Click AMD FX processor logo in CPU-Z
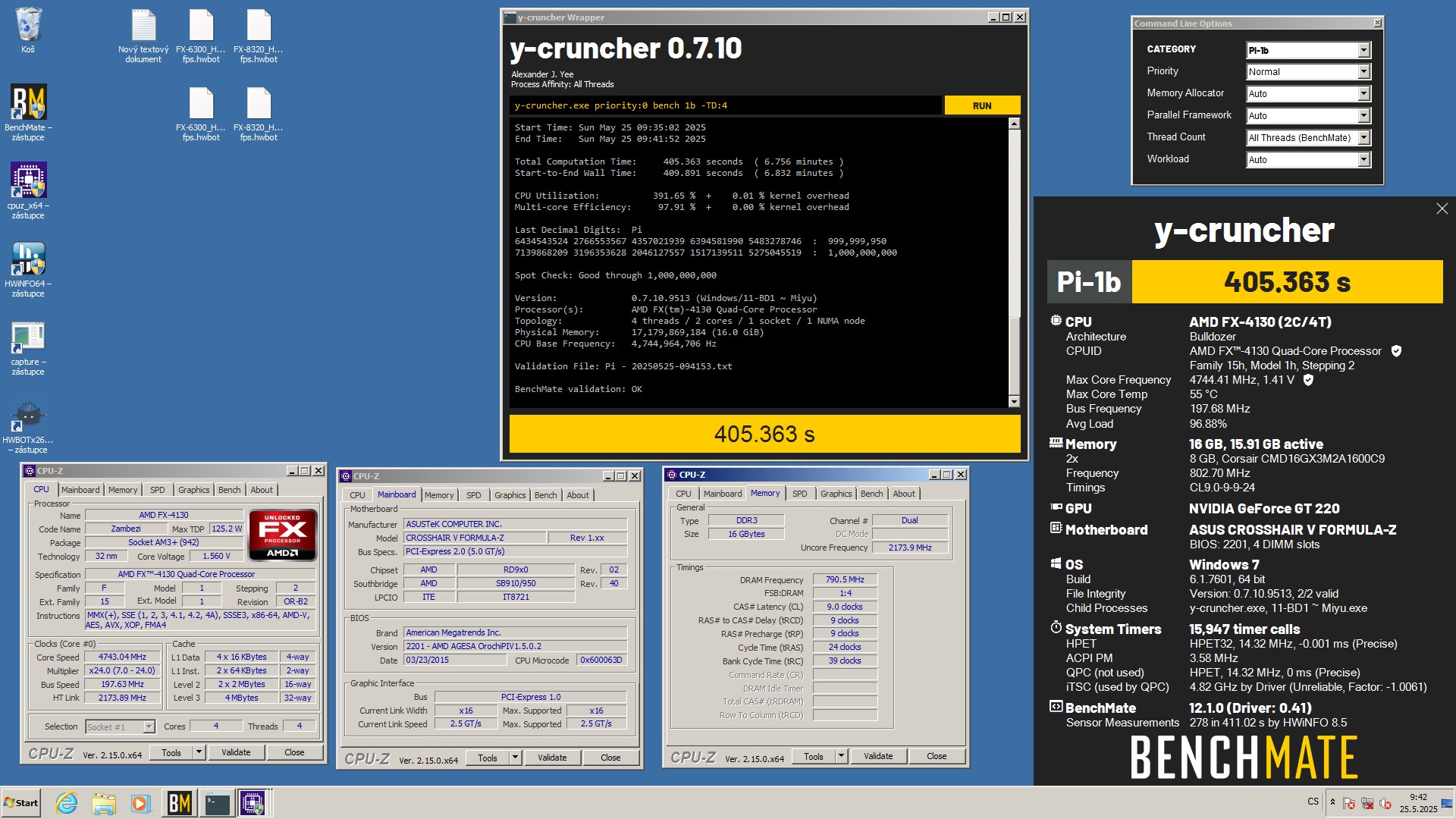 click(282, 535)
